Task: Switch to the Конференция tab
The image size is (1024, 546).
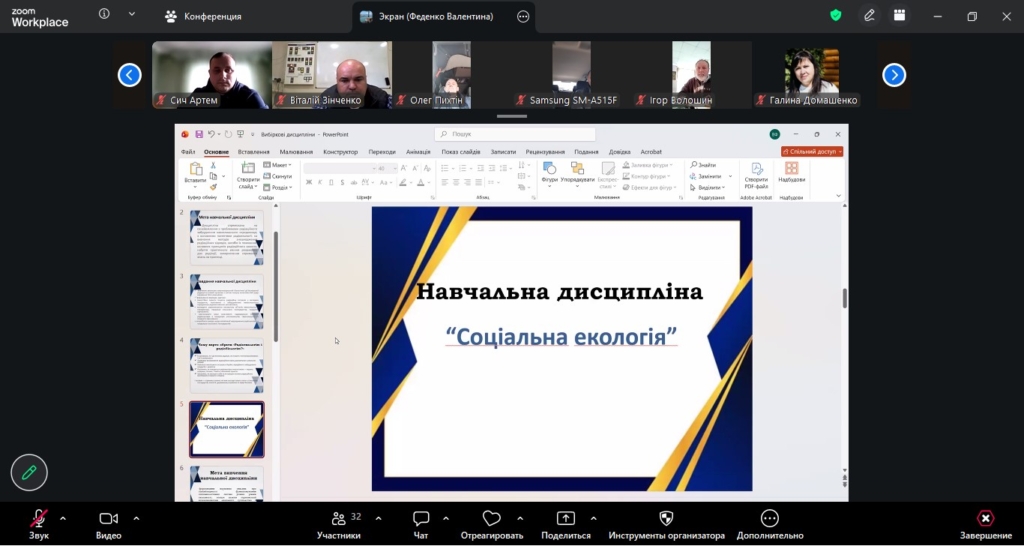Action: 203,16
